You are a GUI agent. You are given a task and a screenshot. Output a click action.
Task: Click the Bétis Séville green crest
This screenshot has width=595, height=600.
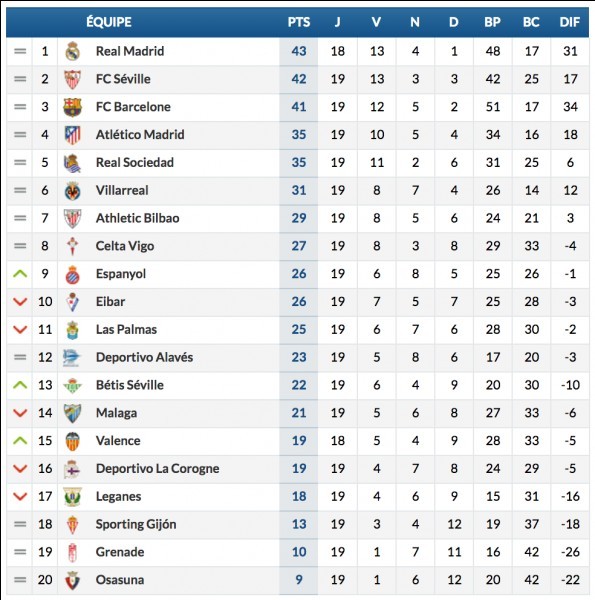(x=72, y=385)
